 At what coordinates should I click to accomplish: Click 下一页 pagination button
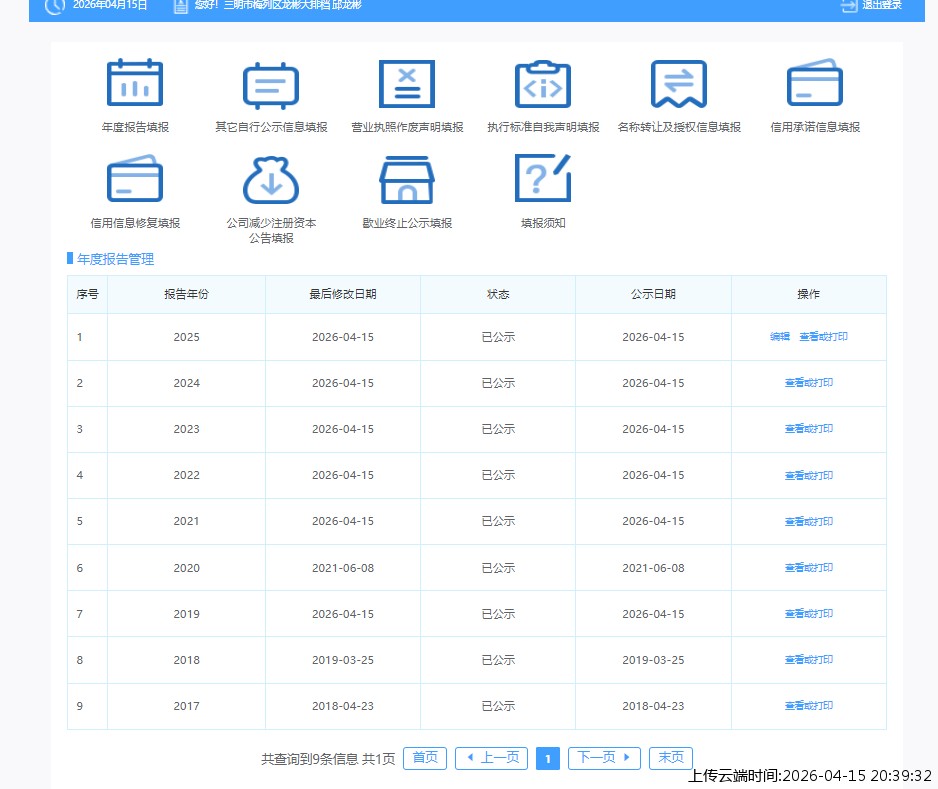(x=604, y=758)
